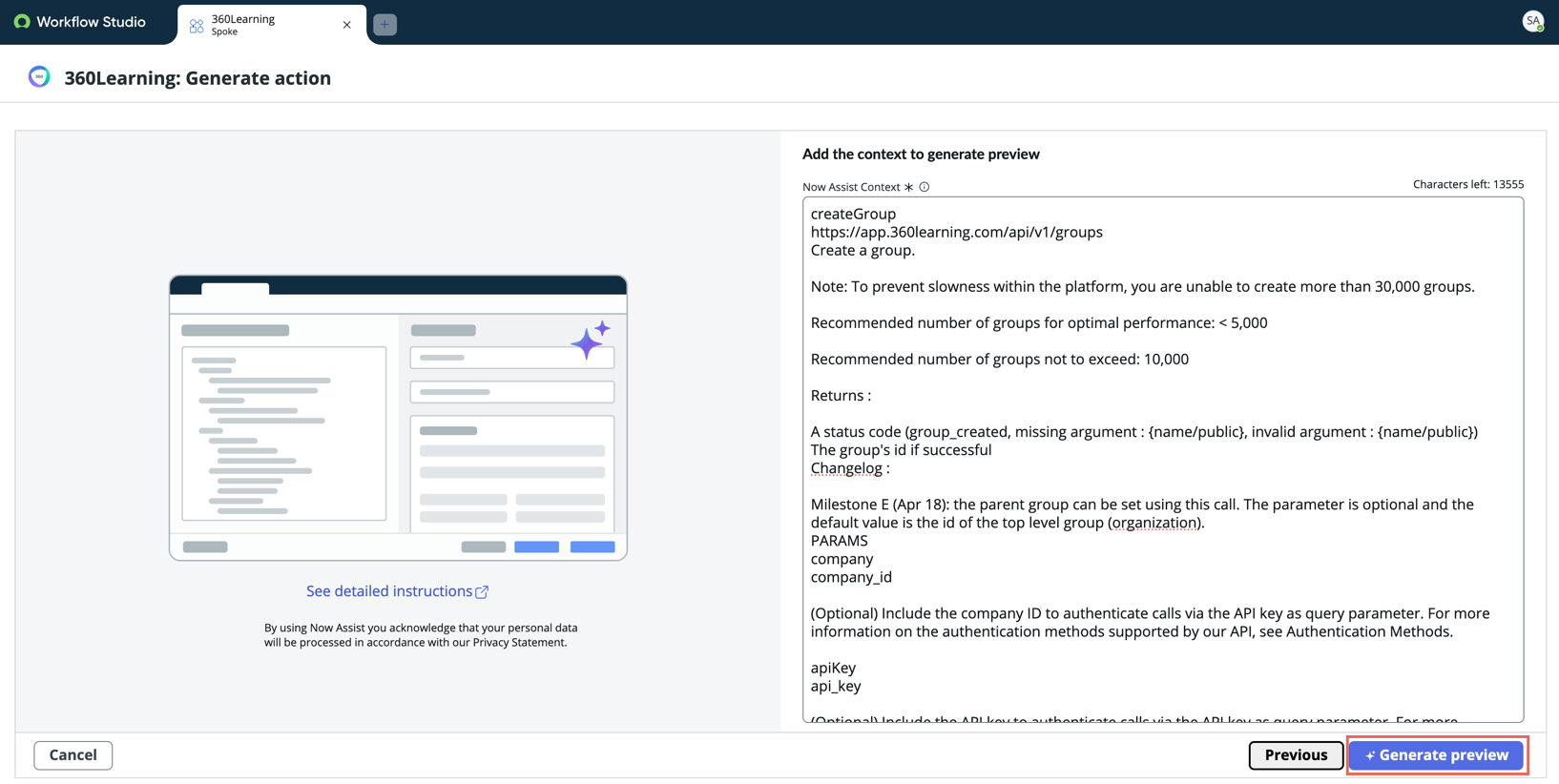Click the 'api_key' line in the context

tap(836, 686)
